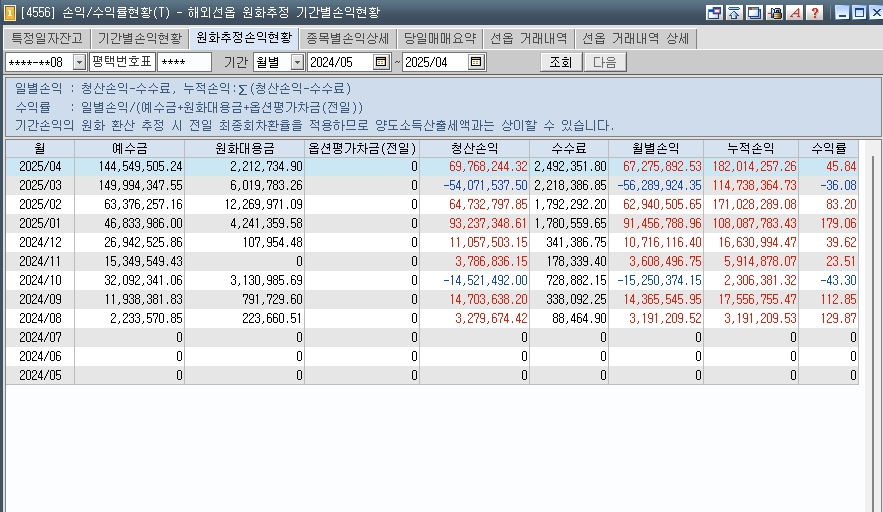The height and width of the screenshot is (512, 883).
Task: Select the 2024/11 row month cell
Action: point(40,261)
